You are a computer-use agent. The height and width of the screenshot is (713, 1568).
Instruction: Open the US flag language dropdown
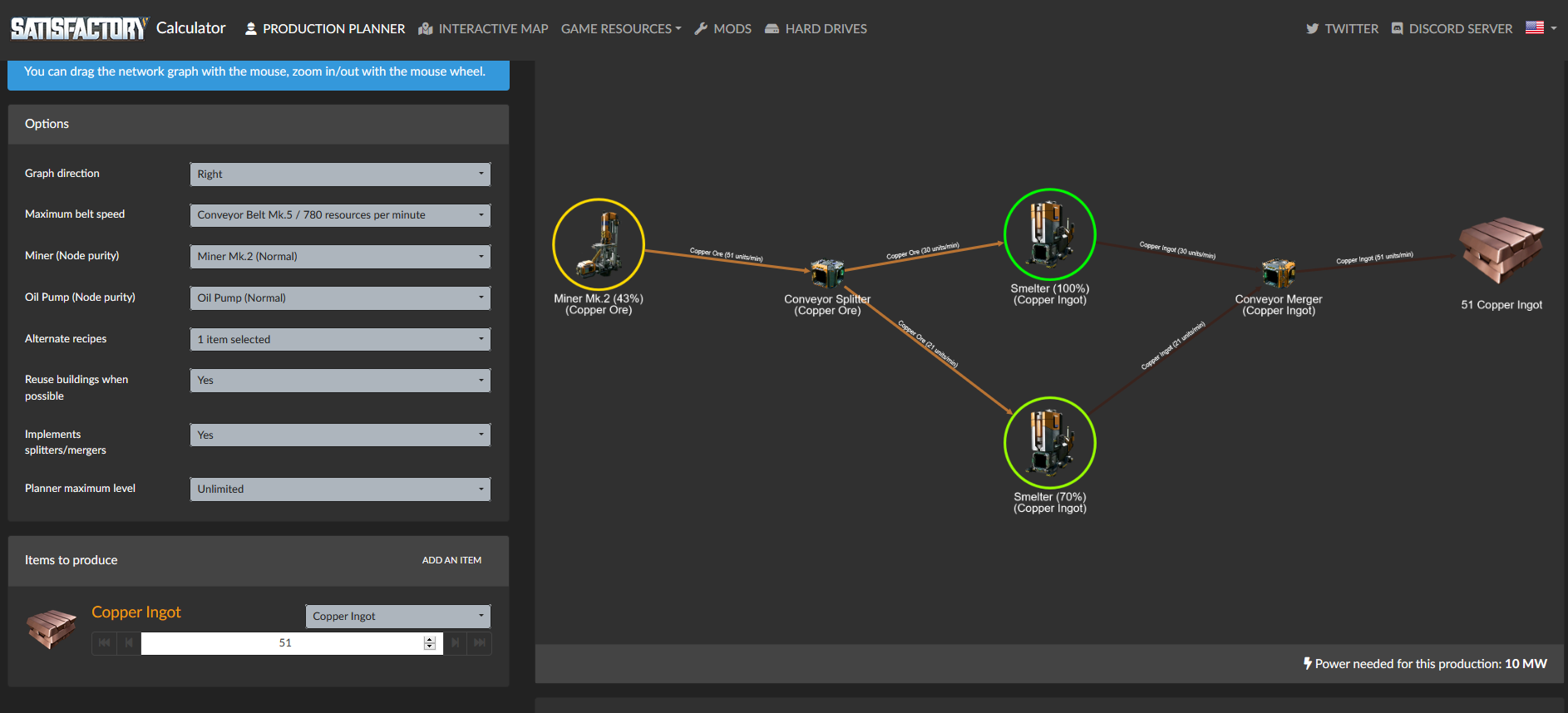(1541, 27)
